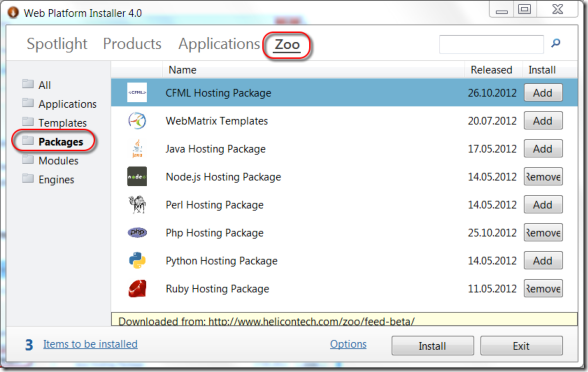Click the Node.js Hosting Package icon

point(137,177)
